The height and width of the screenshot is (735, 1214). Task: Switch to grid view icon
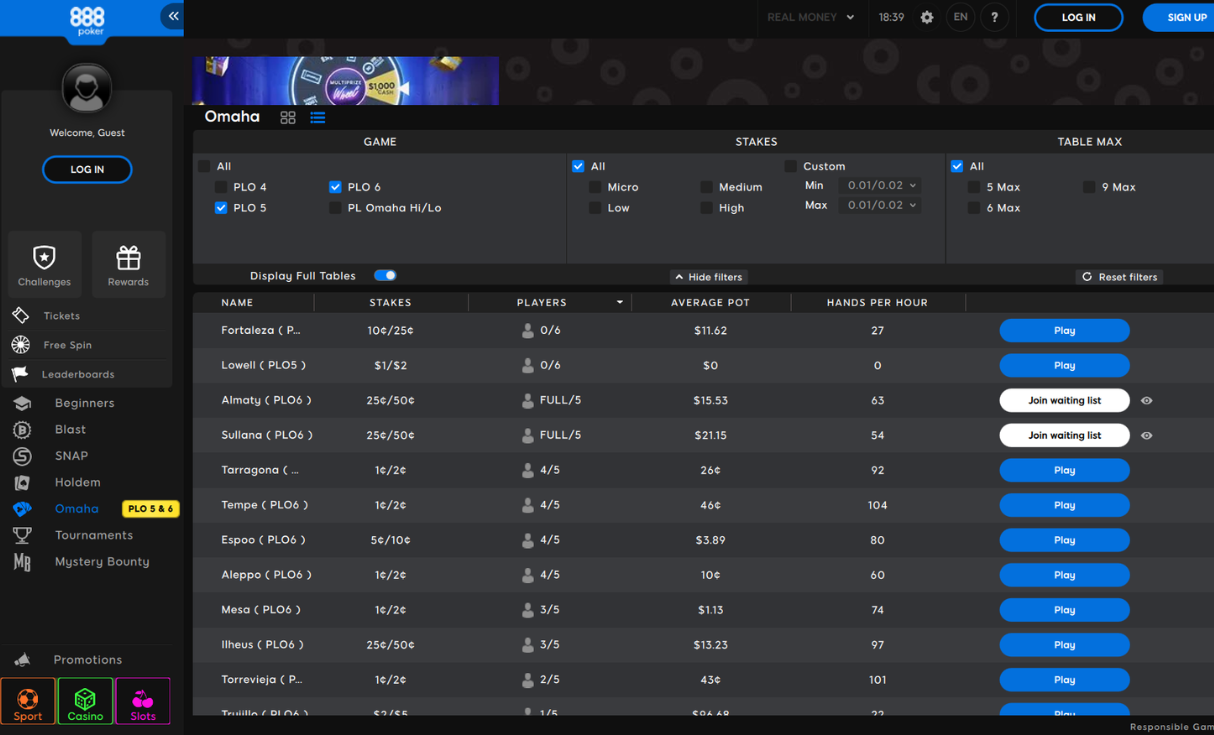pyautogui.click(x=288, y=117)
